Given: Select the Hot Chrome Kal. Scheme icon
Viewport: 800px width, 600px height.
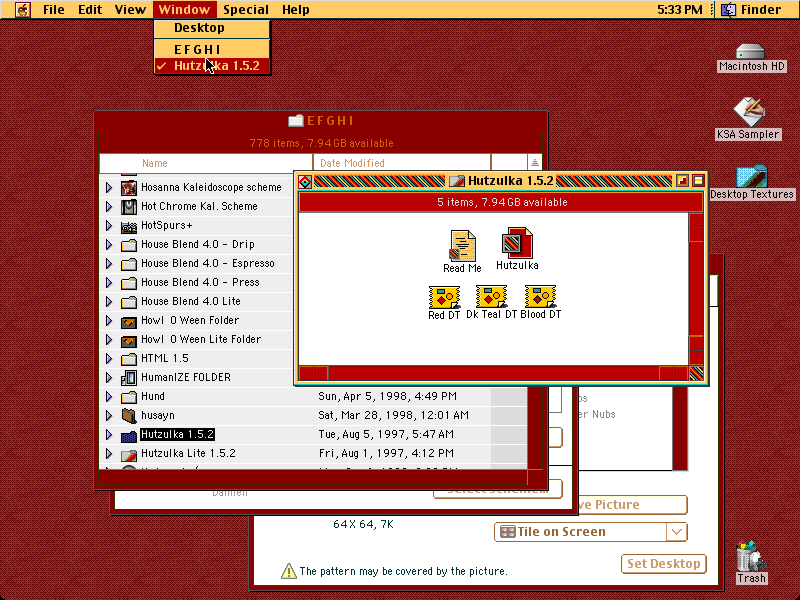Looking at the screenshot, I should 129,207.
